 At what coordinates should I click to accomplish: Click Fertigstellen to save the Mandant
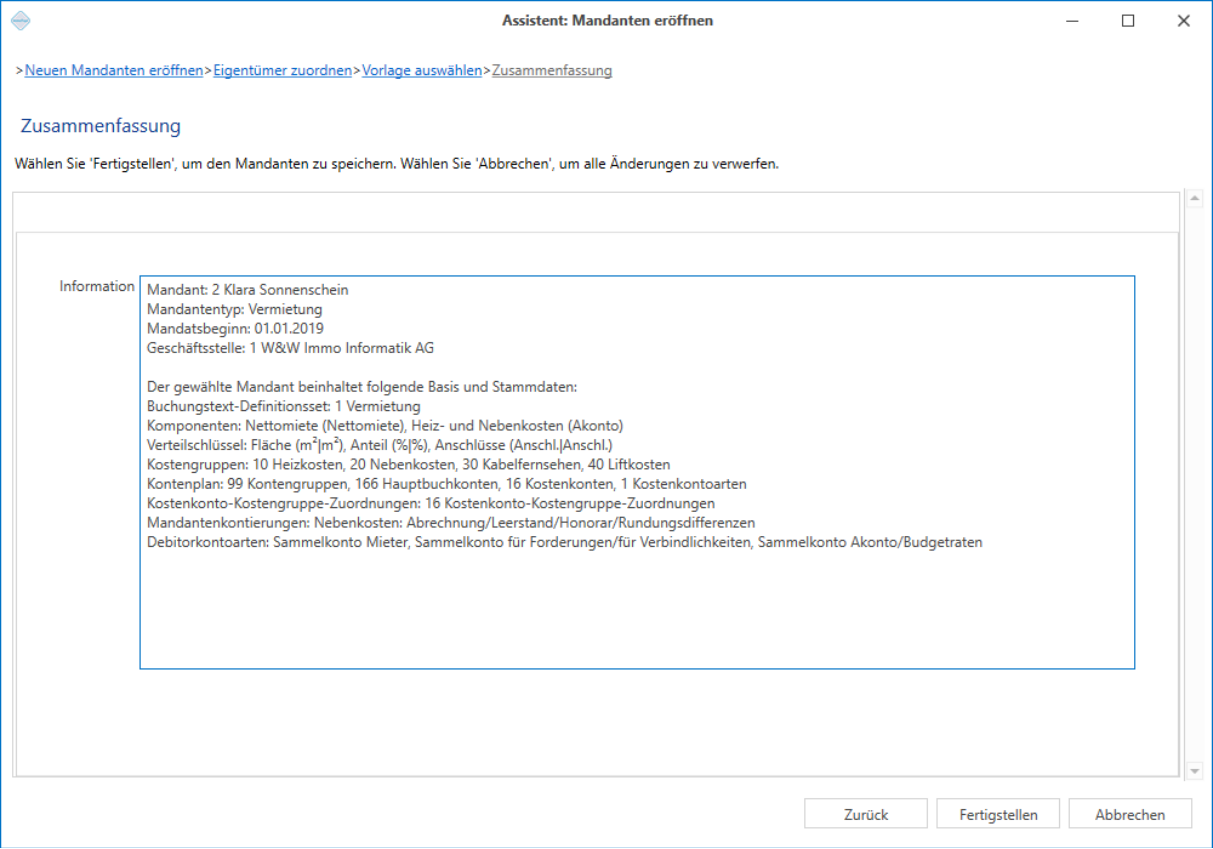pos(998,814)
